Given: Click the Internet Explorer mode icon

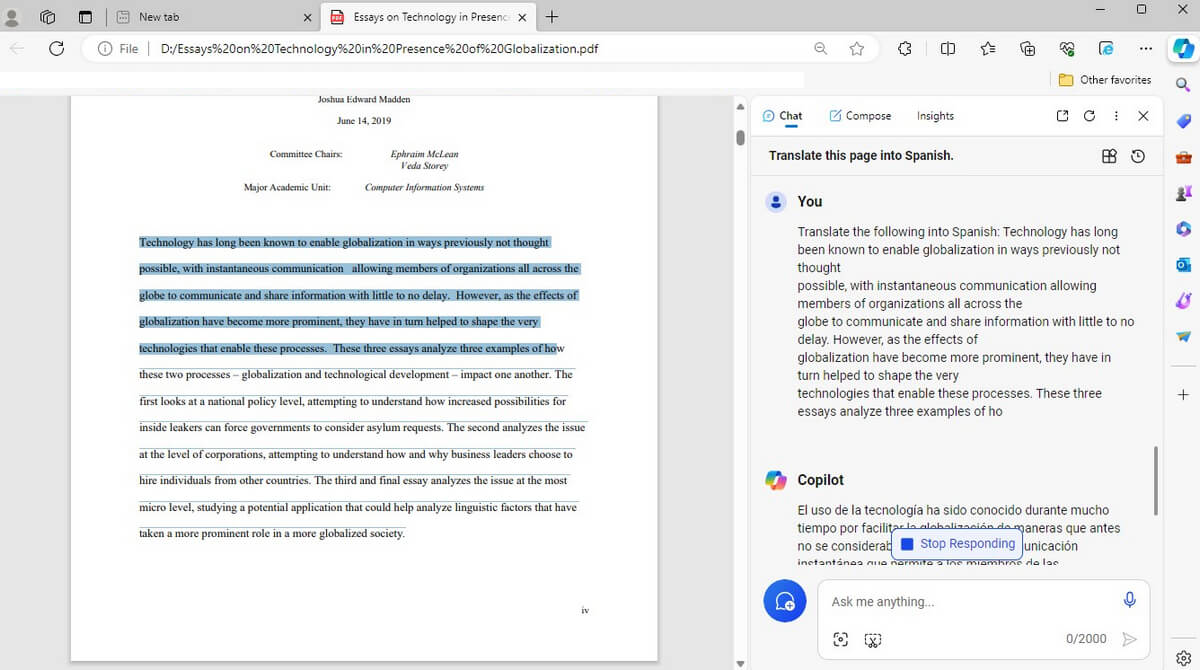Looking at the screenshot, I should (1106, 48).
